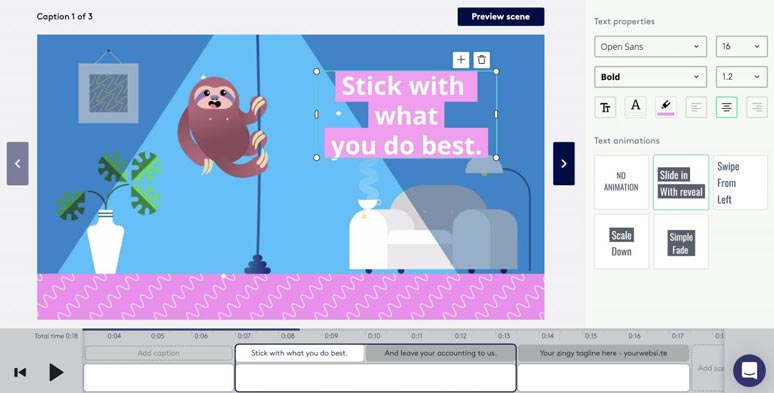This screenshot has width=774, height=393.
Task: Open the chat support bubble
Action: (x=749, y=370)
